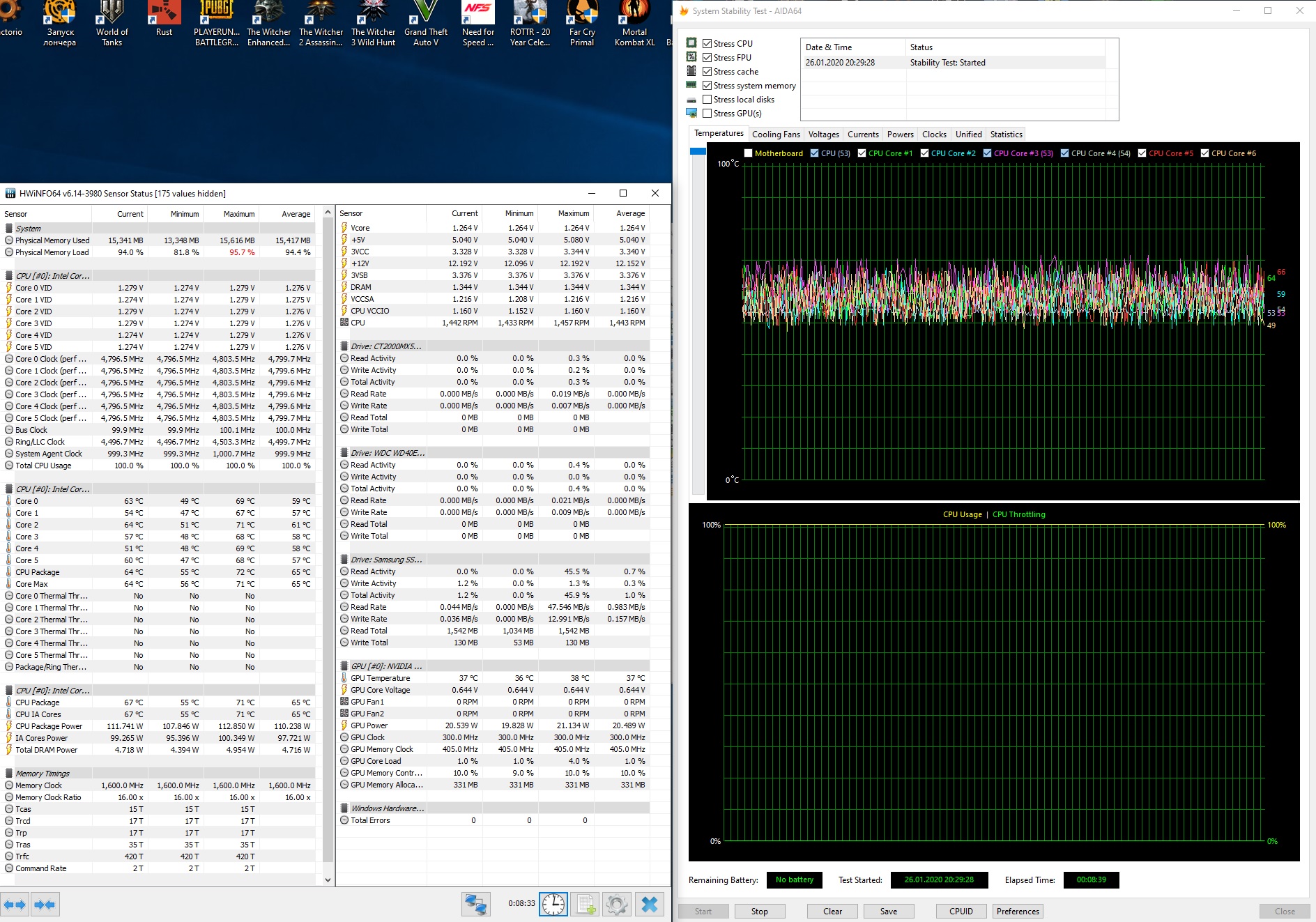1316x922 pixels.
Task: Uncheck the Stress CPU checkbox
Action: (x=707, y=43)
